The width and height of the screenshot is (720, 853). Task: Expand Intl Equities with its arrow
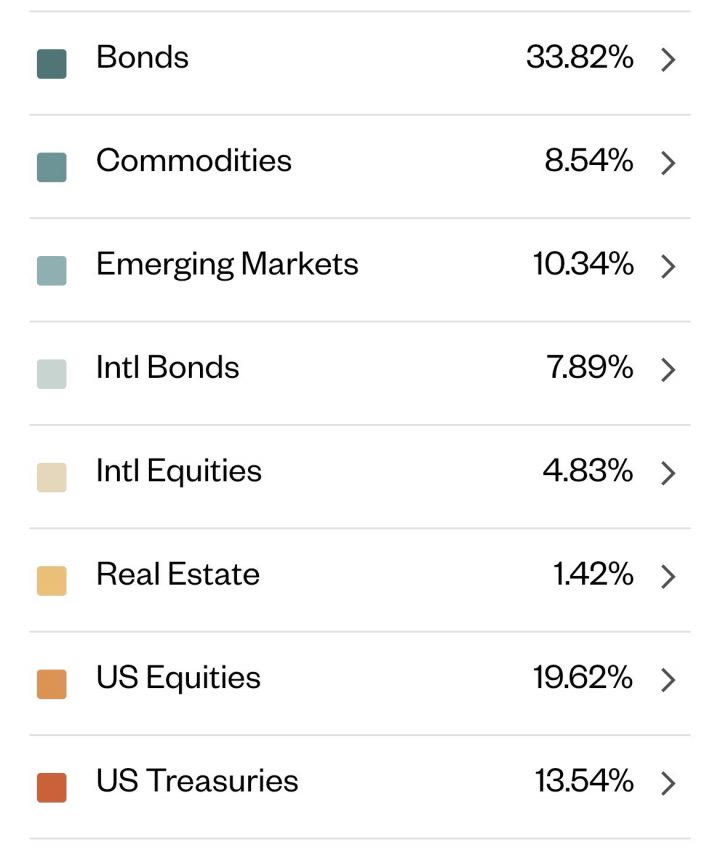pyautogui.click(x=669, y=473)
